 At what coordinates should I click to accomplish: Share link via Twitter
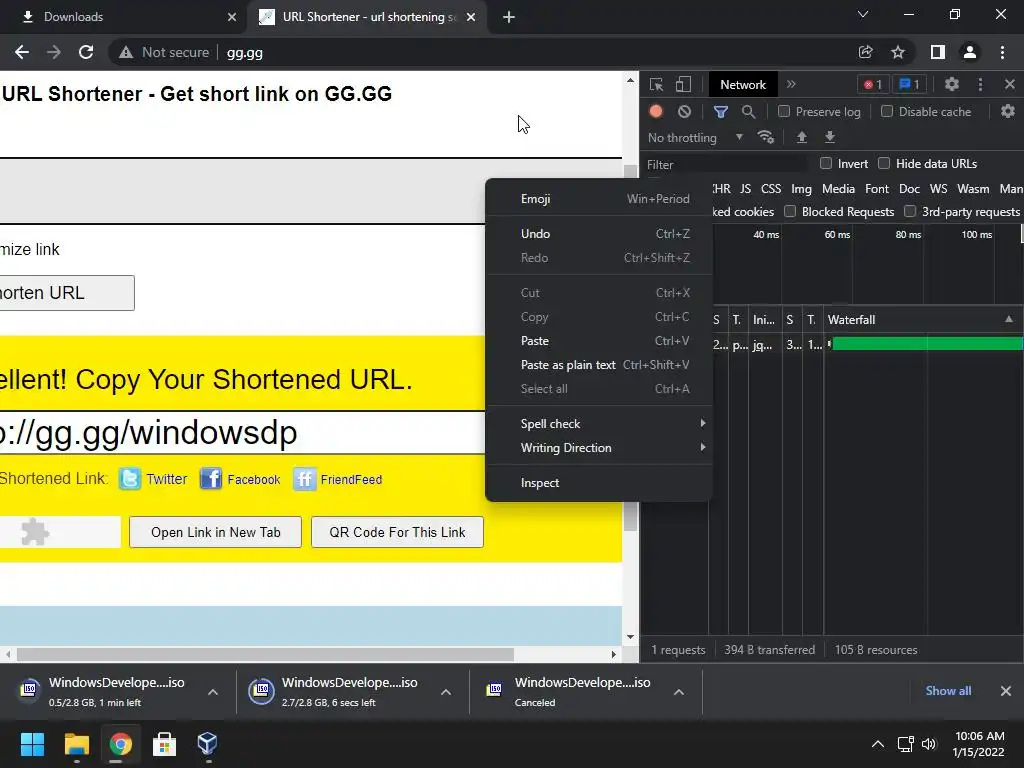point(153,479)
